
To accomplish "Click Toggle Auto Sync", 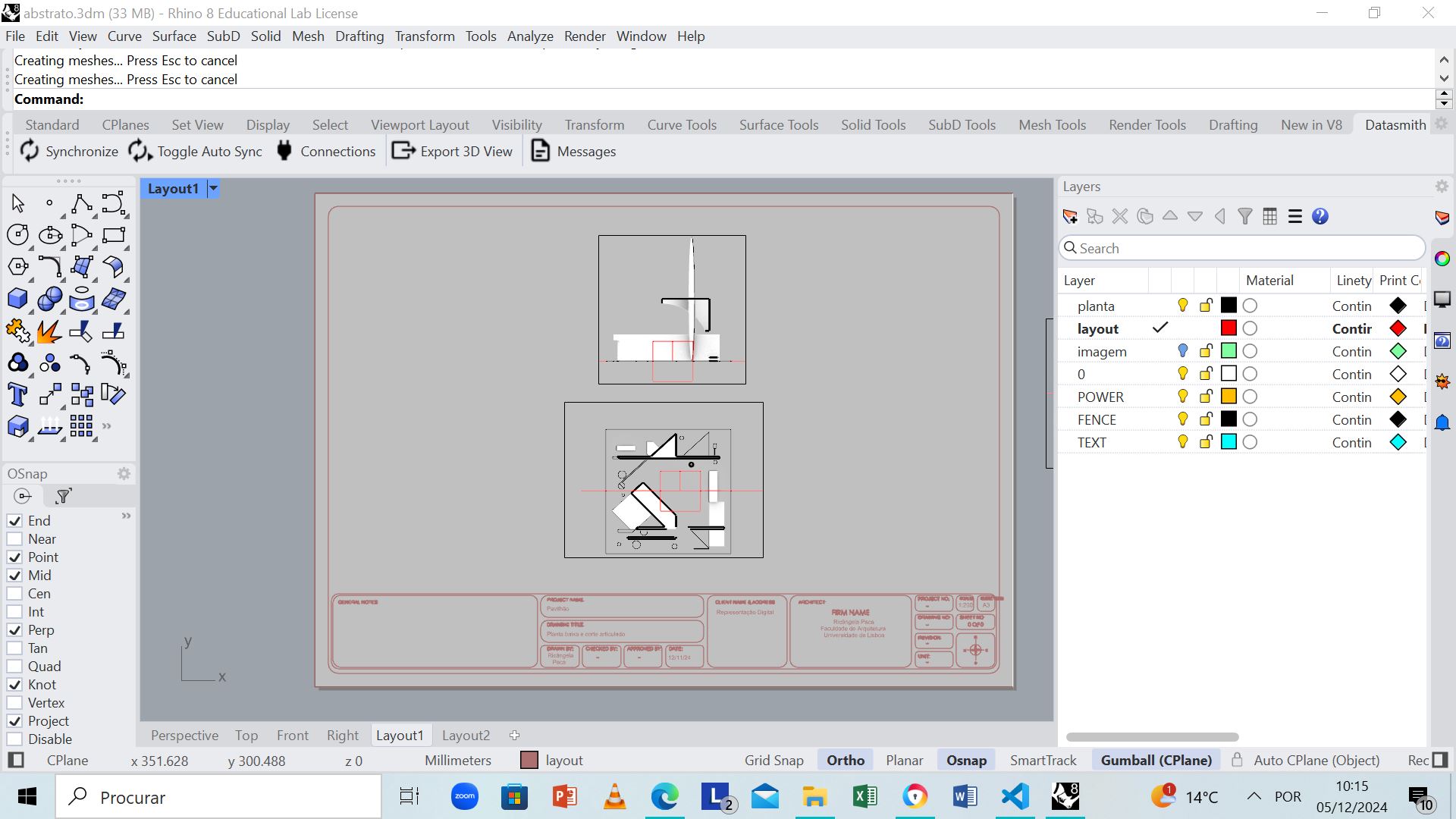I will tap(196, 152).
